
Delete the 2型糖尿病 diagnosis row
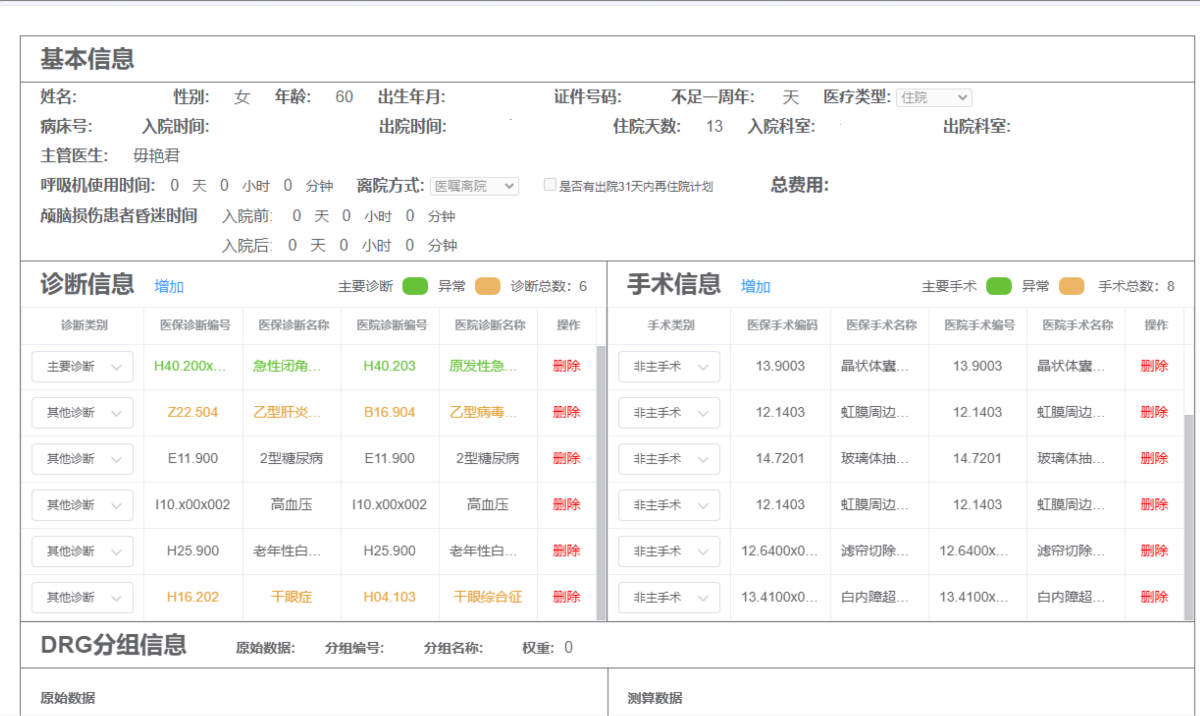click(x=566, y=458)
